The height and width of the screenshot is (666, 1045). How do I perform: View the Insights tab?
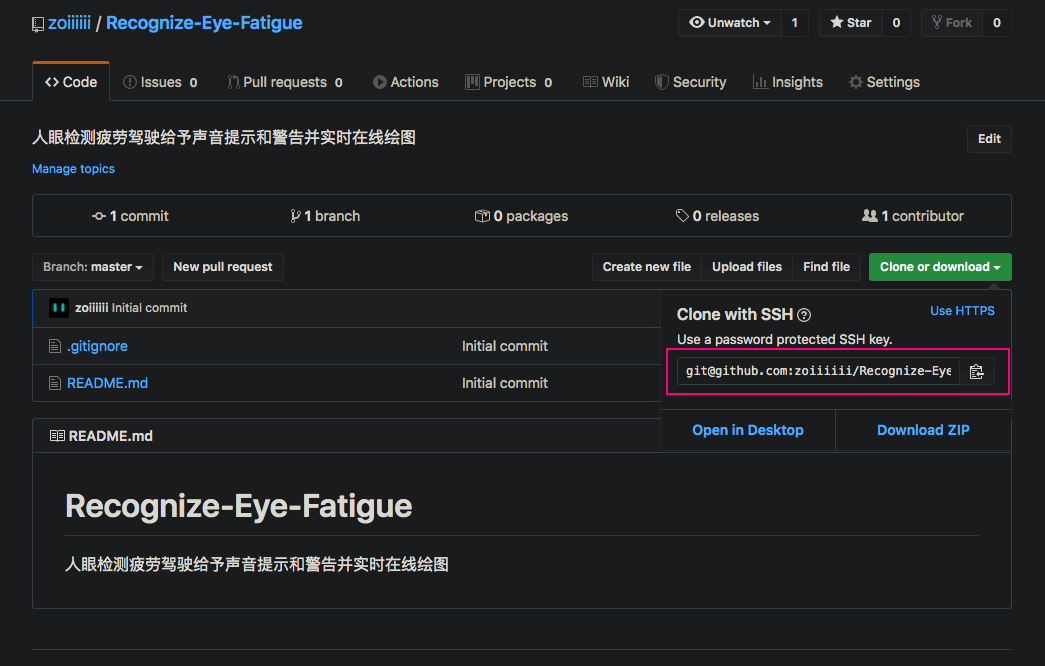click(x=788, y=82)
